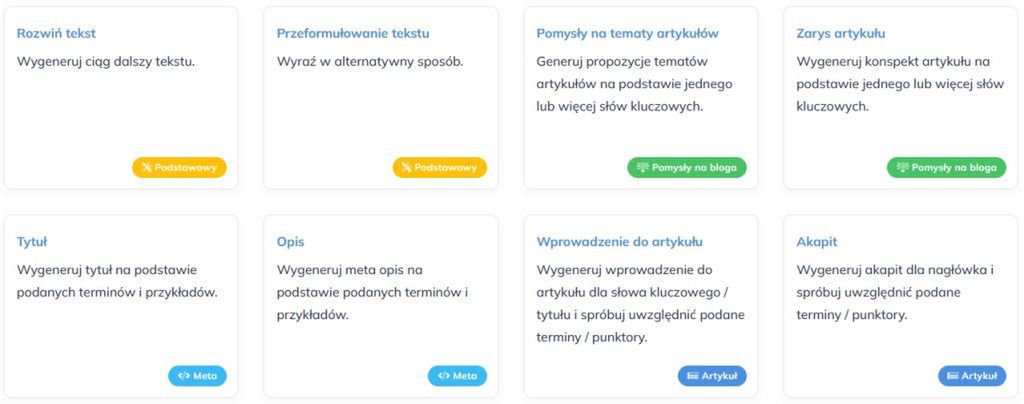1024x404 pixels.
Task: Click the description text "Wygeneruj ciąg dalszy tekstu."
Action: click(x=106, y=61)
